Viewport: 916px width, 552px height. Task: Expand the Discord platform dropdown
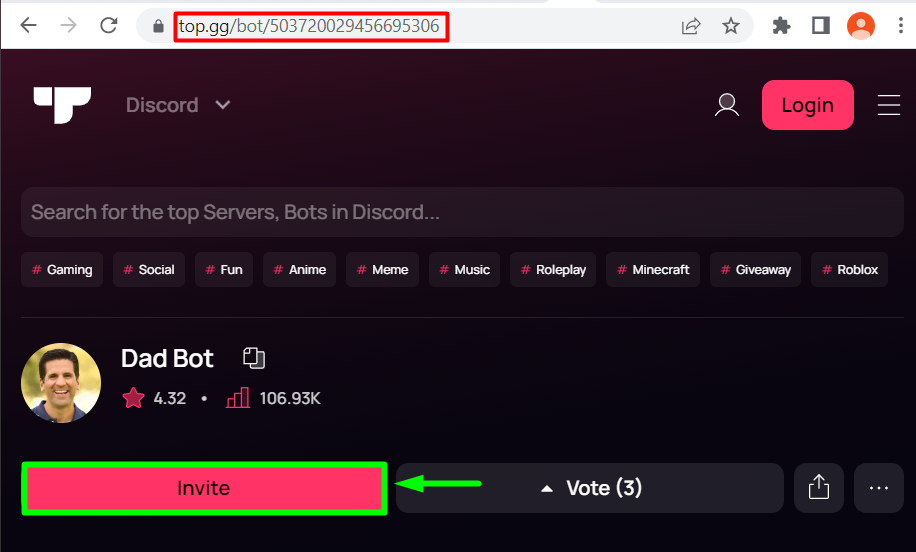[x=178, y=105]
